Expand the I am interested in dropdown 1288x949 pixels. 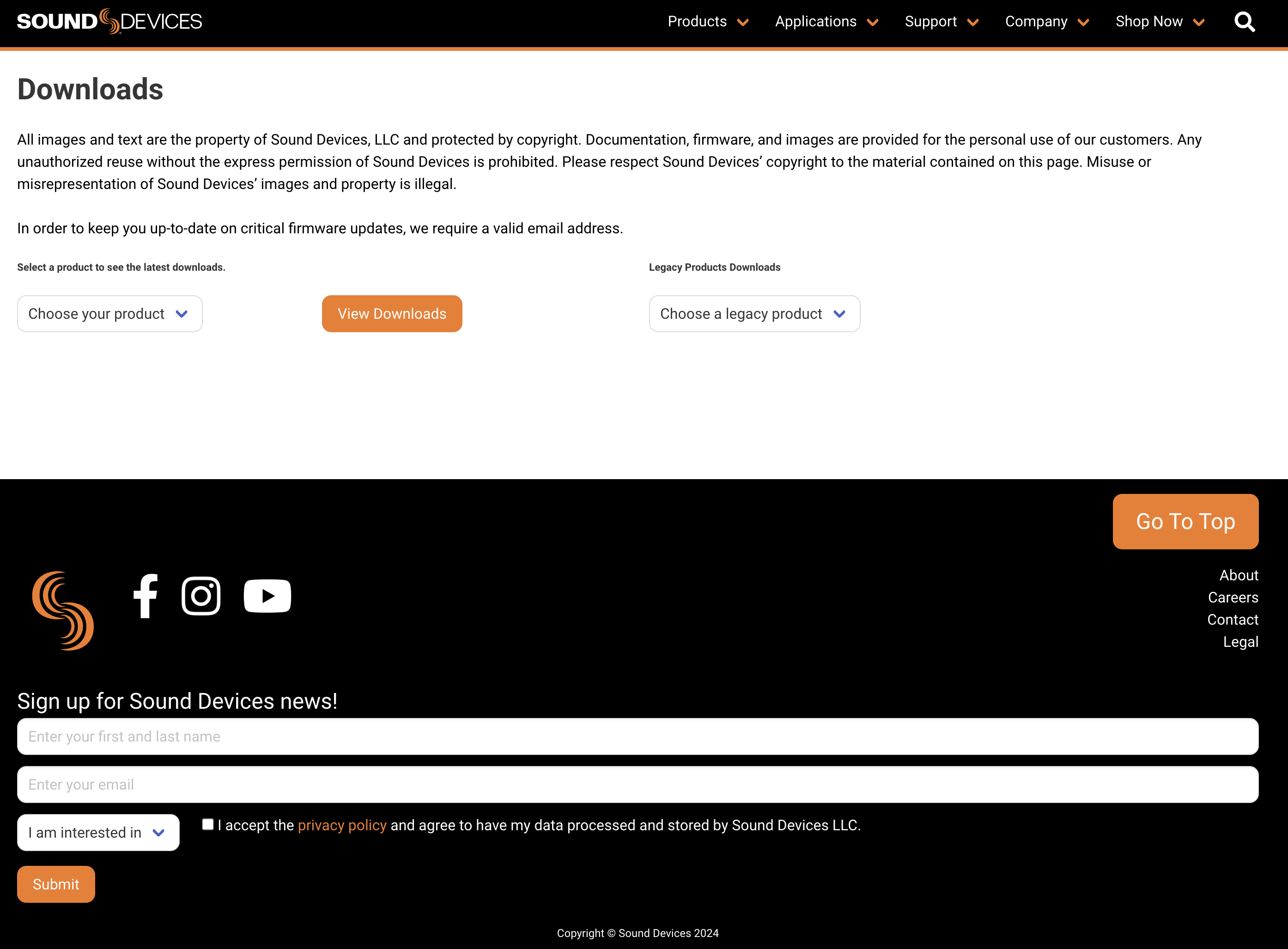[96, 832]
